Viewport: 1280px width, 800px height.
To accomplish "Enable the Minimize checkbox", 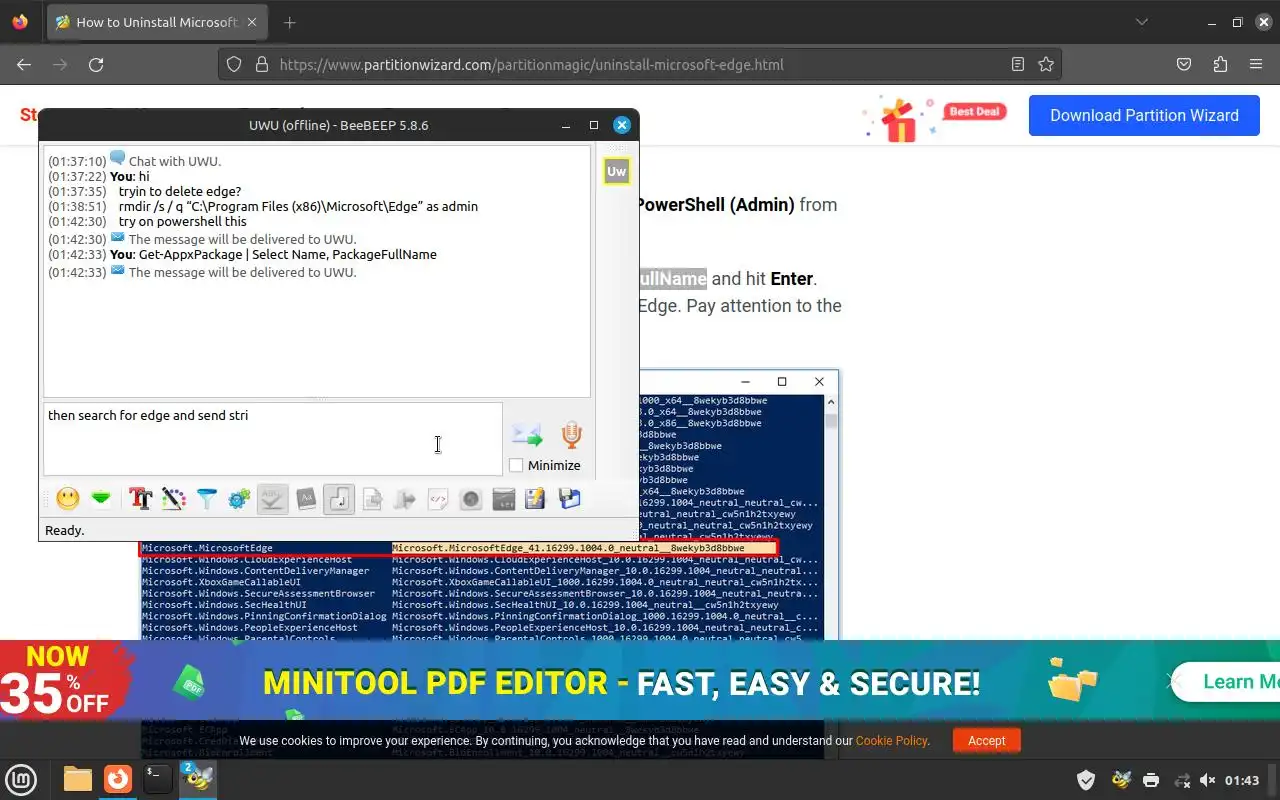I will coord(516,465).
